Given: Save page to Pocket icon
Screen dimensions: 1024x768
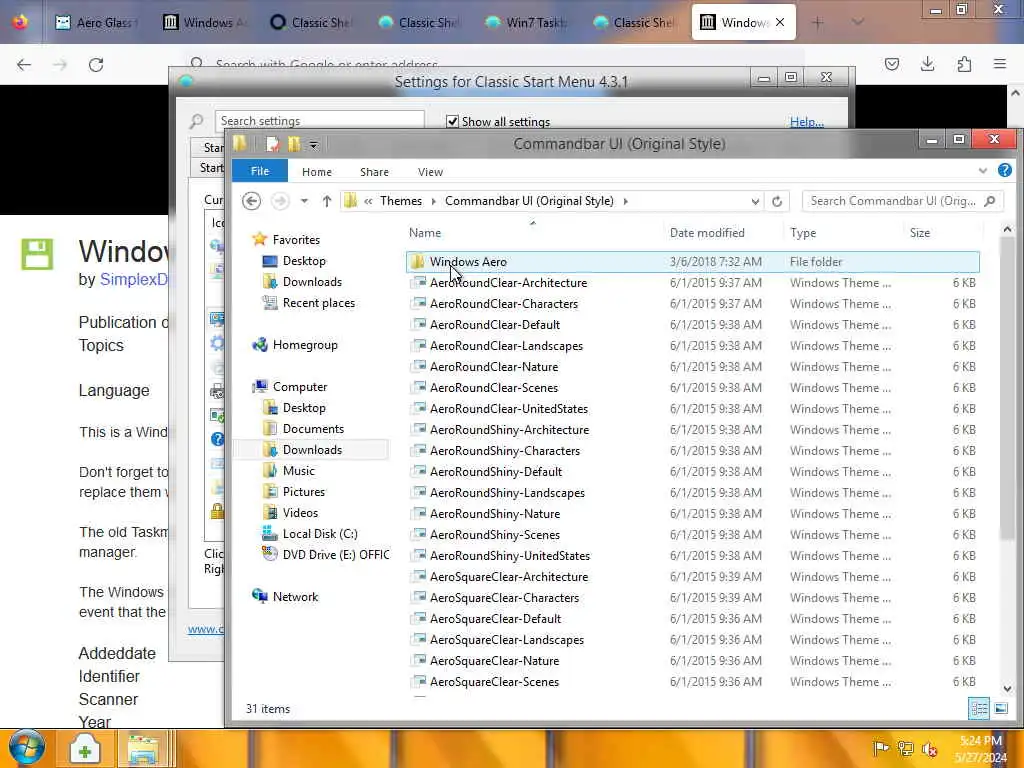Looking at the screenshot, I should click(891, 64).
